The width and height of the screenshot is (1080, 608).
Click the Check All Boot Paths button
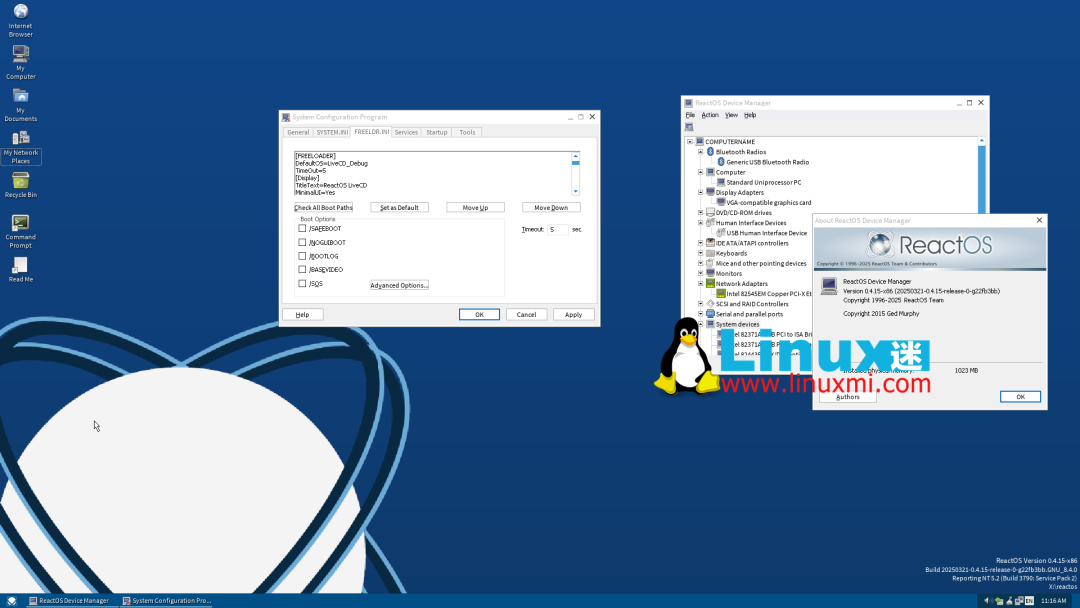click(x=323, y=207)
